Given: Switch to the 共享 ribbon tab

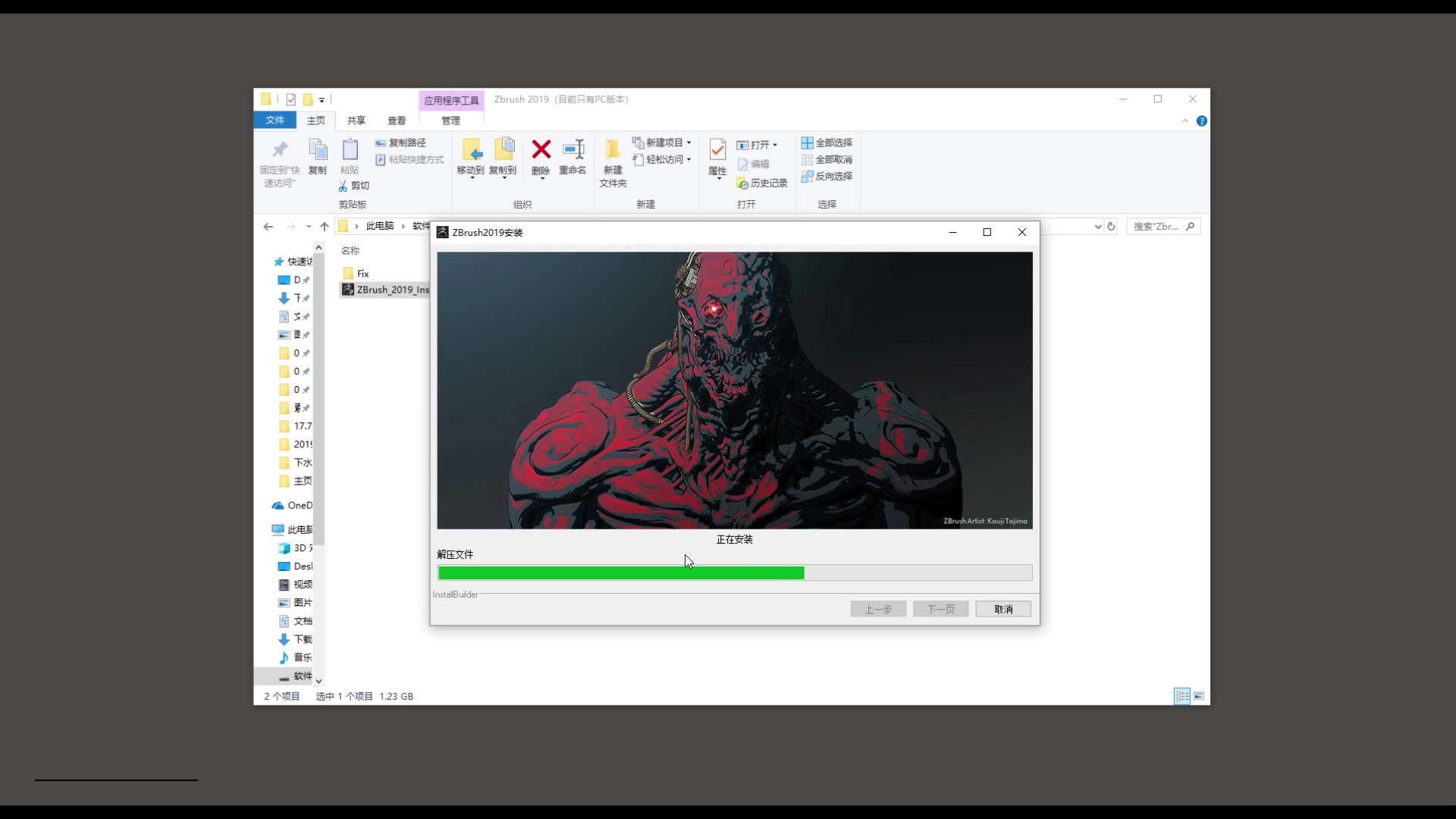Looking at the screenshot, I should 356,120.
